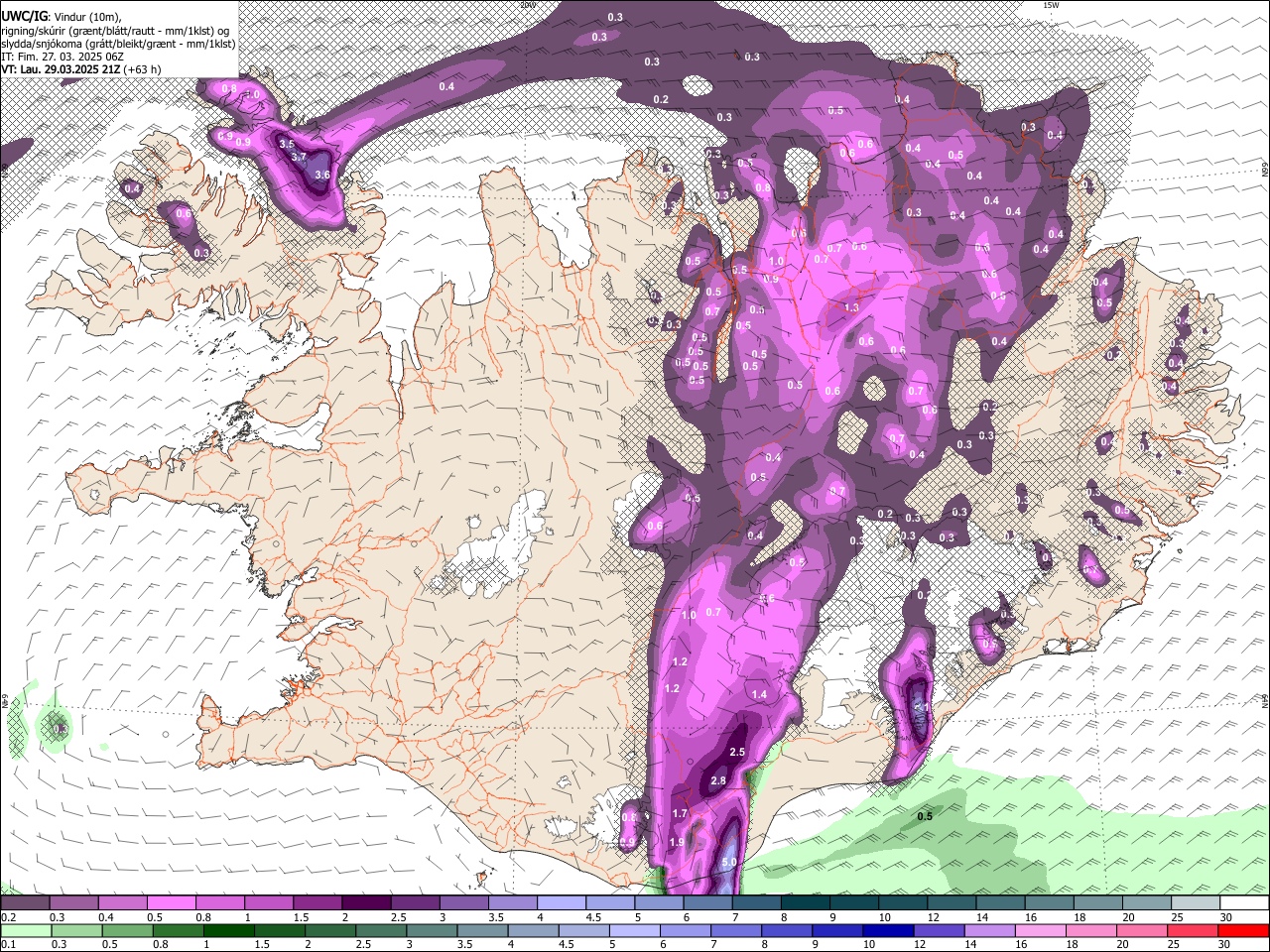
Task: Click the 2.8 precipitation value on the map
Action: coord(719,781)
